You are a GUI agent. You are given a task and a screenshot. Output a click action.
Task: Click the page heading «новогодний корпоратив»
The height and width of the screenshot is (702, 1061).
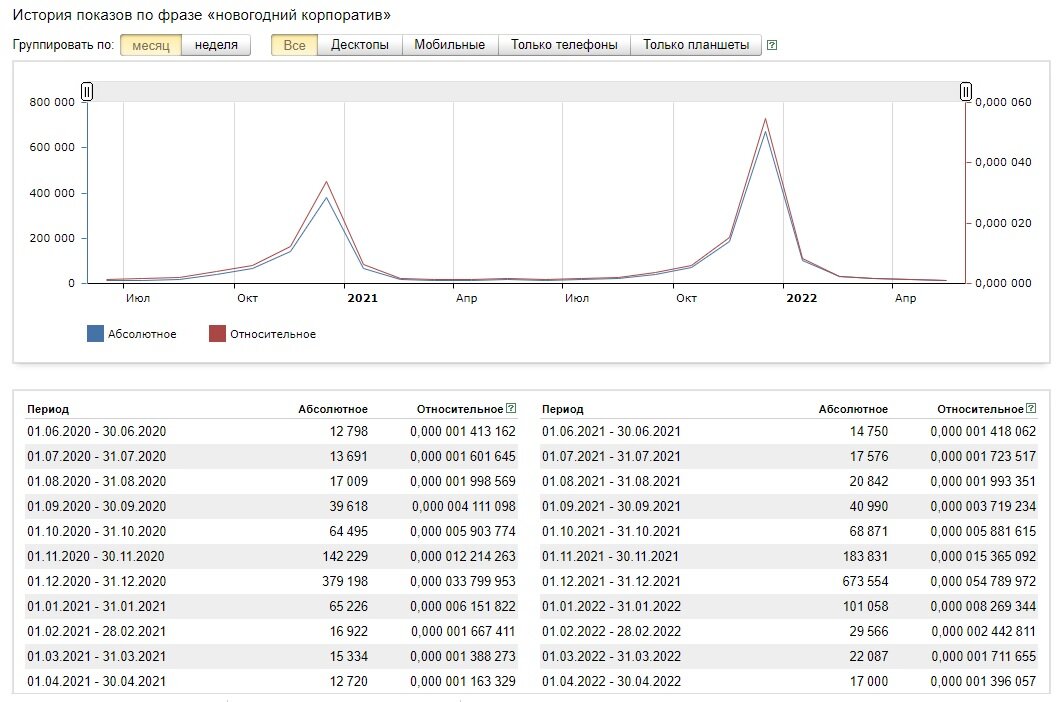(x=300, y=15)
